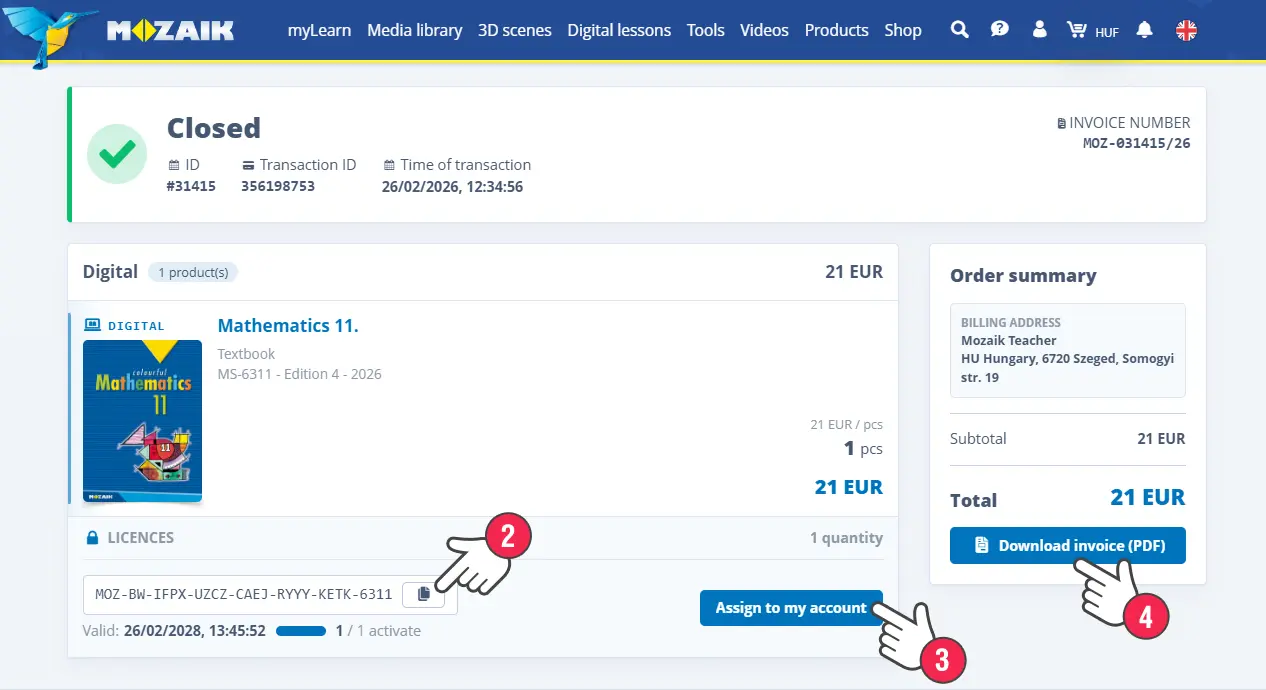Click the 1 quantity label

[x=846, y=538]
